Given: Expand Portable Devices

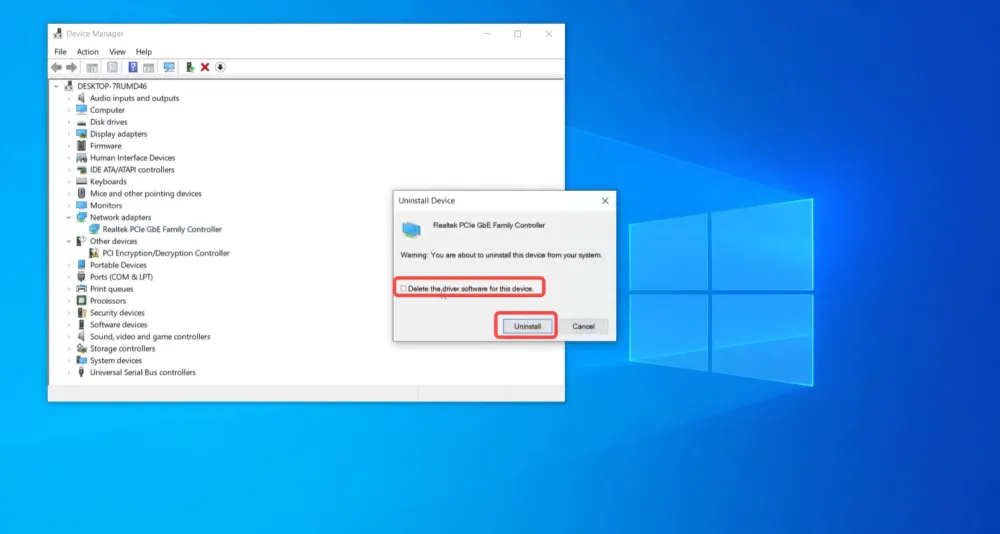Looking at the screenshot, I should (x=69, y=265).
